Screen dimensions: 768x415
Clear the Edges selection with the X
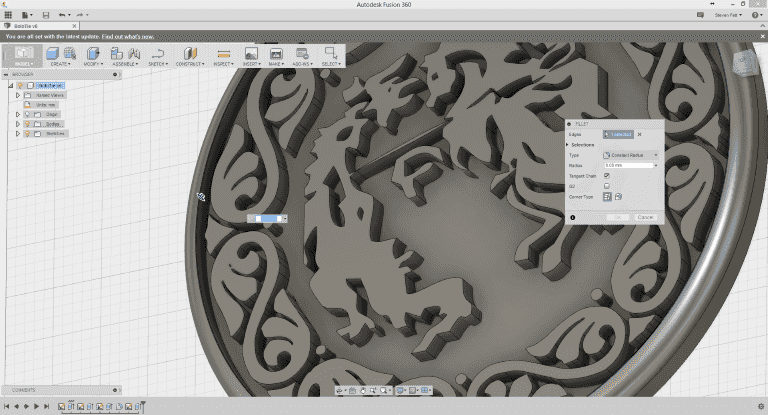[639, 134]
